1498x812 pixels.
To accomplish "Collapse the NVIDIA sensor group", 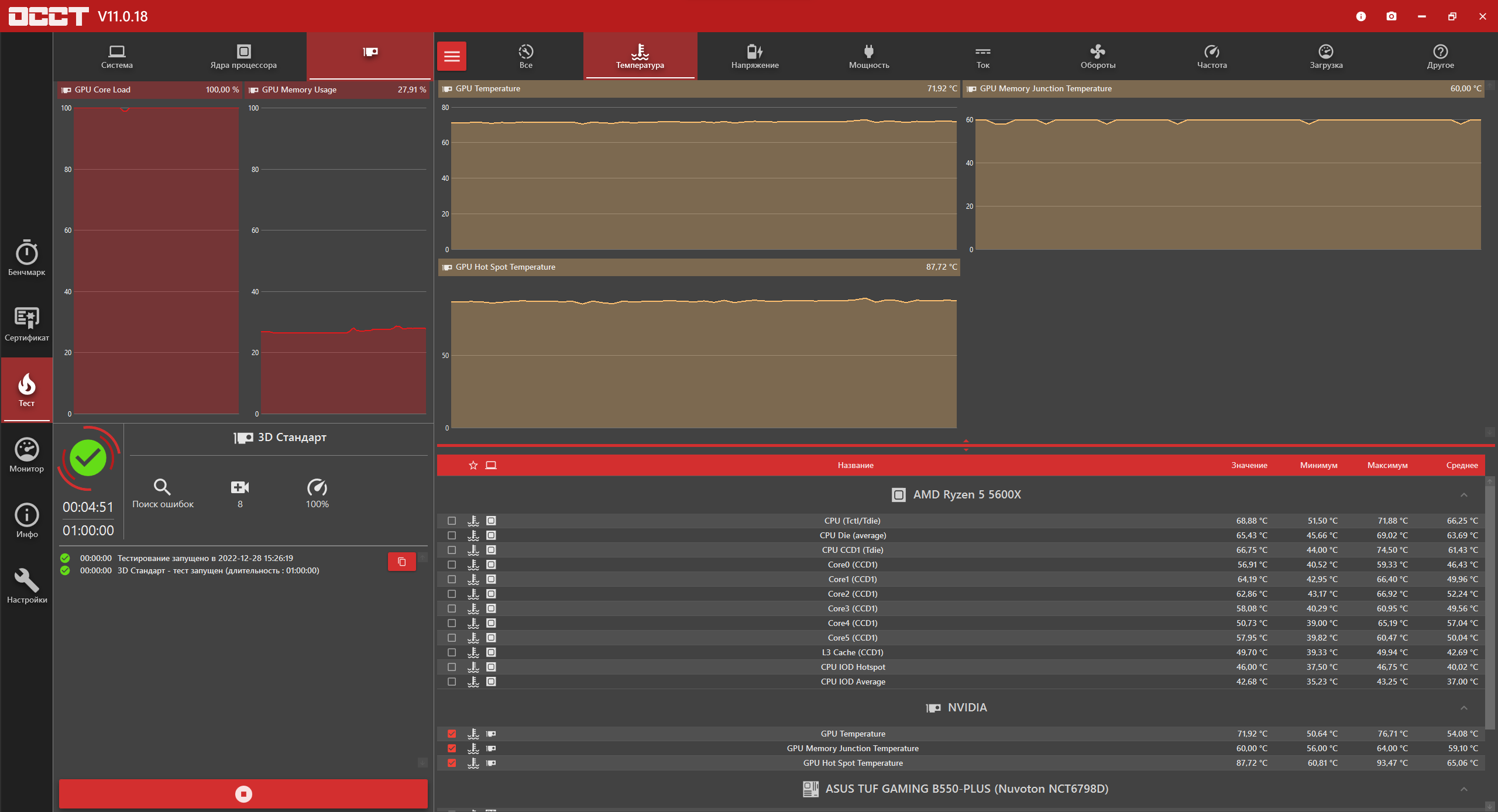I will click(1463, 708).
